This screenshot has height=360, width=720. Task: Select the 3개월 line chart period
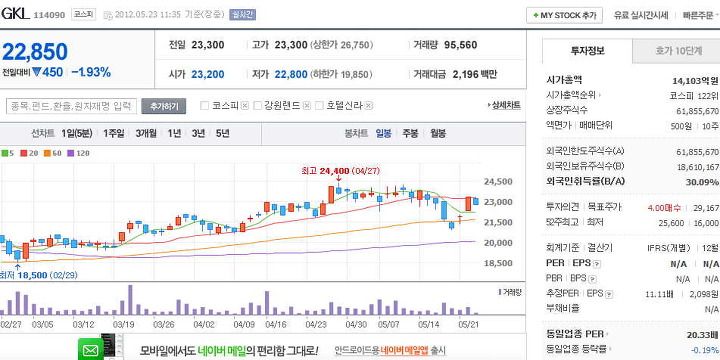click(x=146, y=134)
